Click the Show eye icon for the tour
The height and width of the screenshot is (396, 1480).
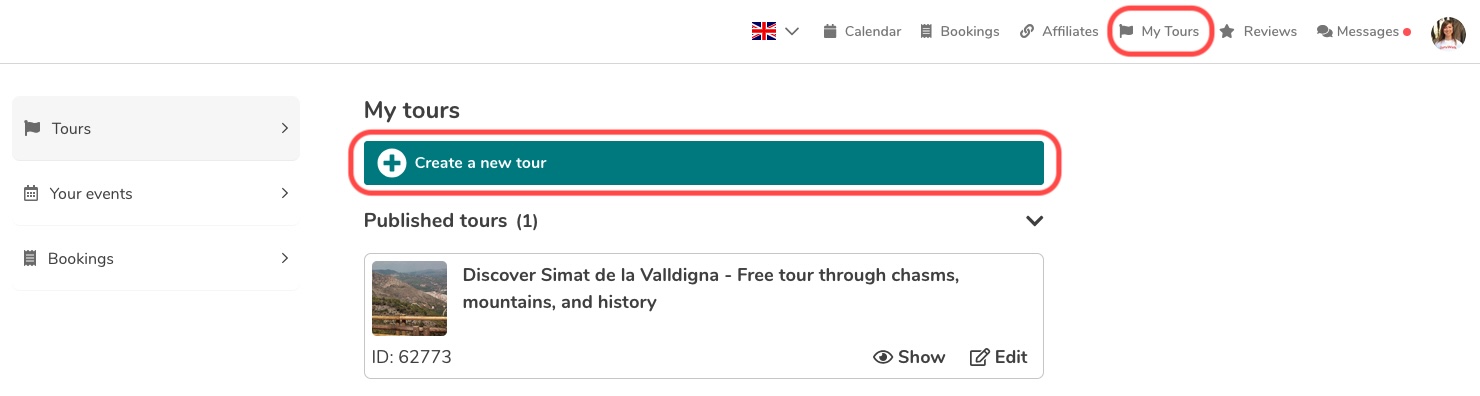click(x=883, y=357)
